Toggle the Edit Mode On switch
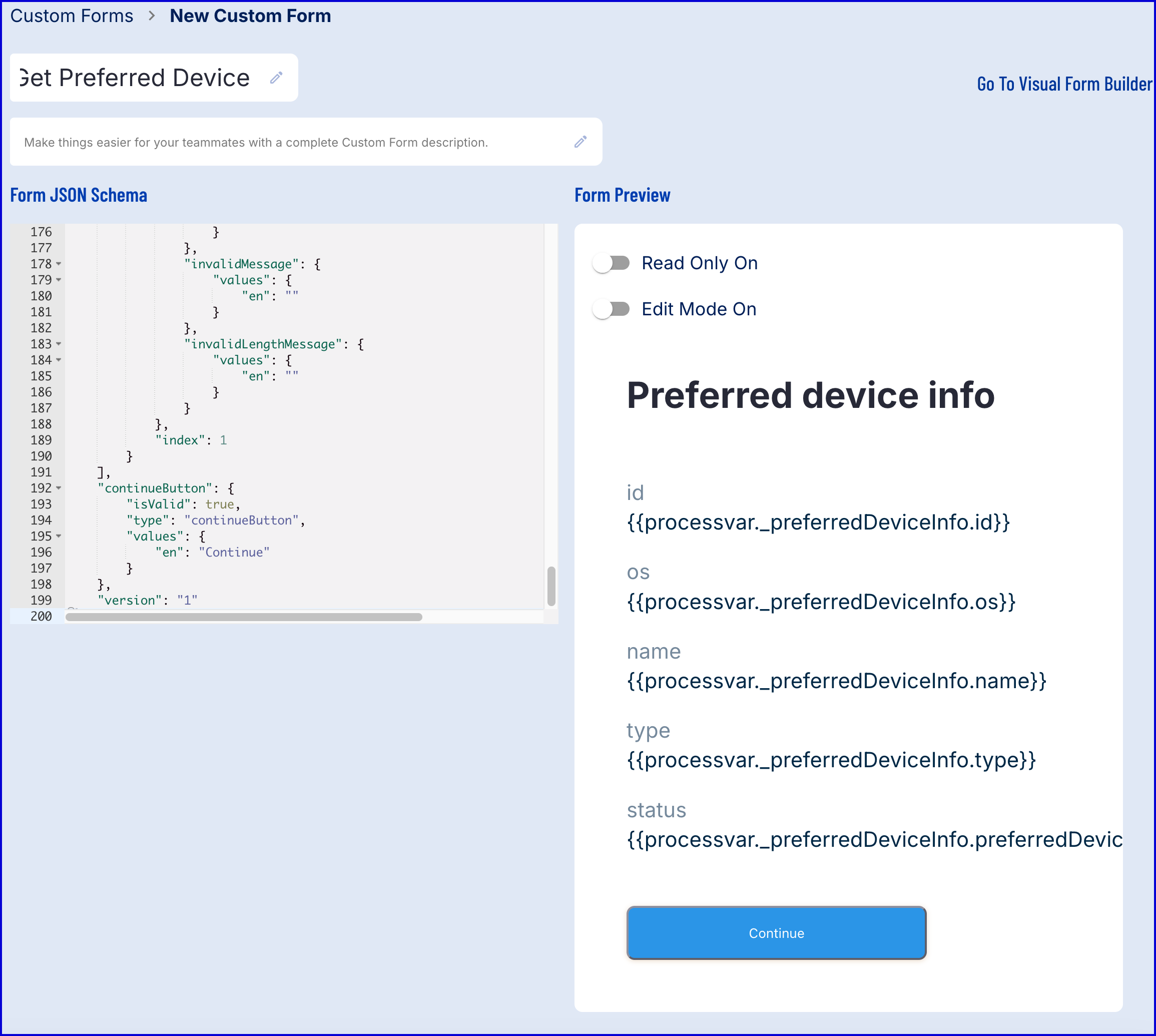This screenshot has width=1156, height=1036. (x=611, y=309)
